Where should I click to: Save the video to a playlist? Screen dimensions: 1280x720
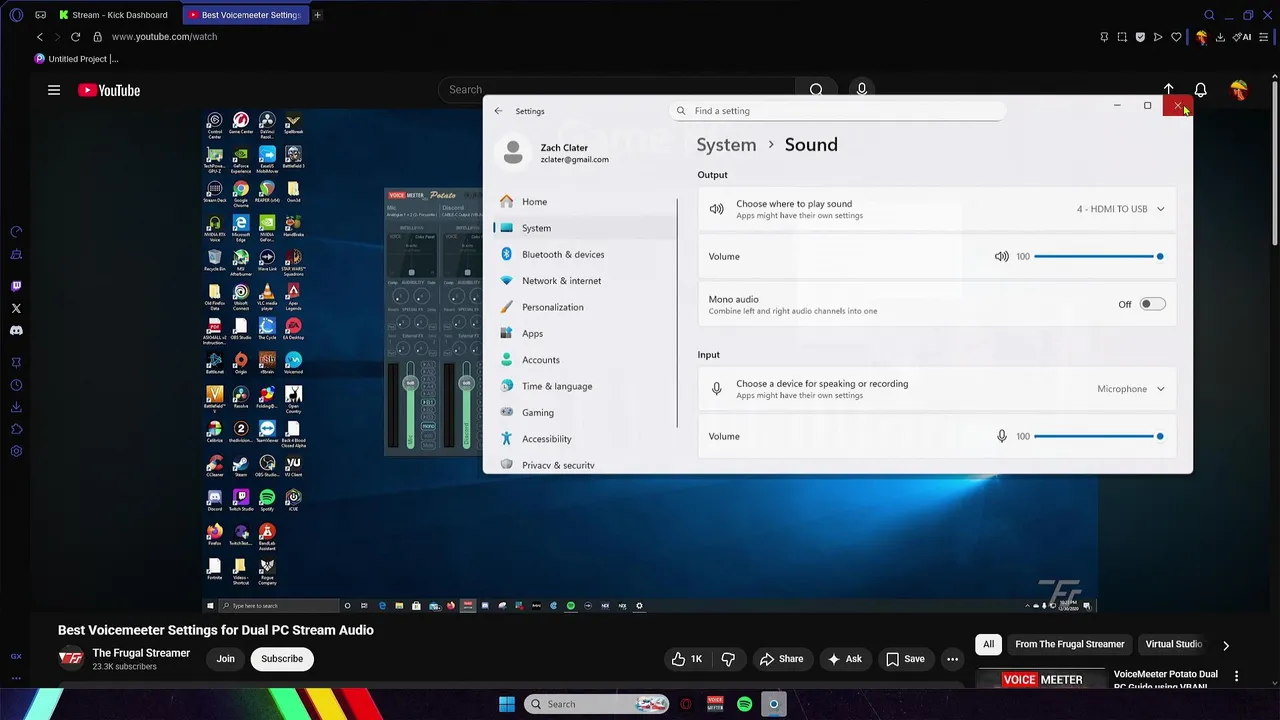pos(904,659)
